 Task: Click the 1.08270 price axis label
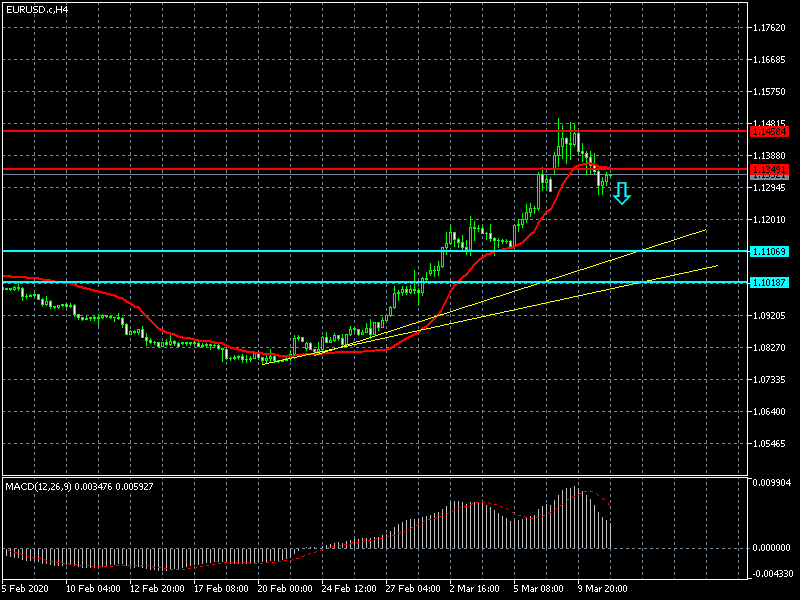(769, 348)
